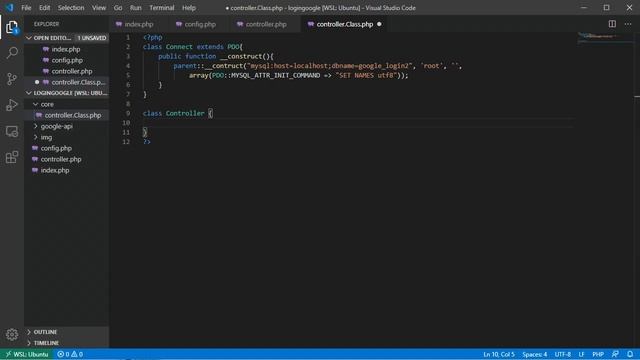Click the 1 UNSAVED badge

(x=92, y=38)
